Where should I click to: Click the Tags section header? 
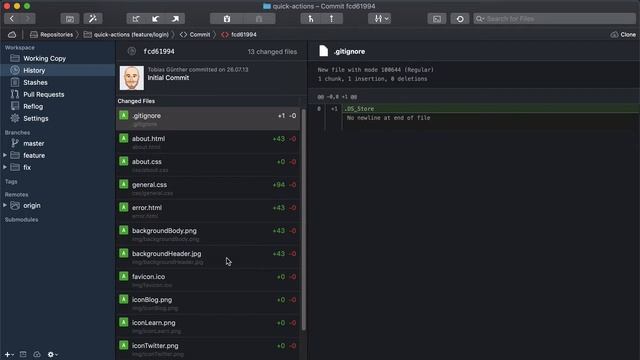tap(11, 182)
